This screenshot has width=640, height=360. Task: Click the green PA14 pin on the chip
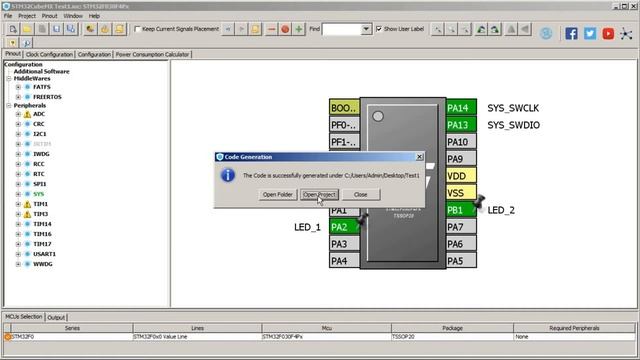coord(461,108)
